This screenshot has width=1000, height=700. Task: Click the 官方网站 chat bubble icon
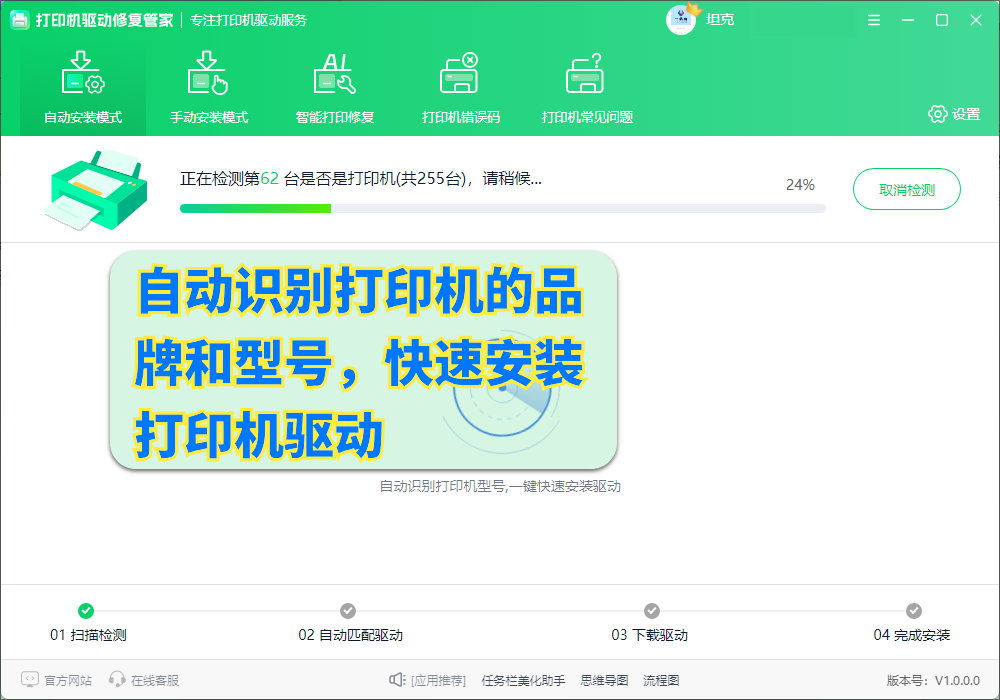click(x=31, y=679)
